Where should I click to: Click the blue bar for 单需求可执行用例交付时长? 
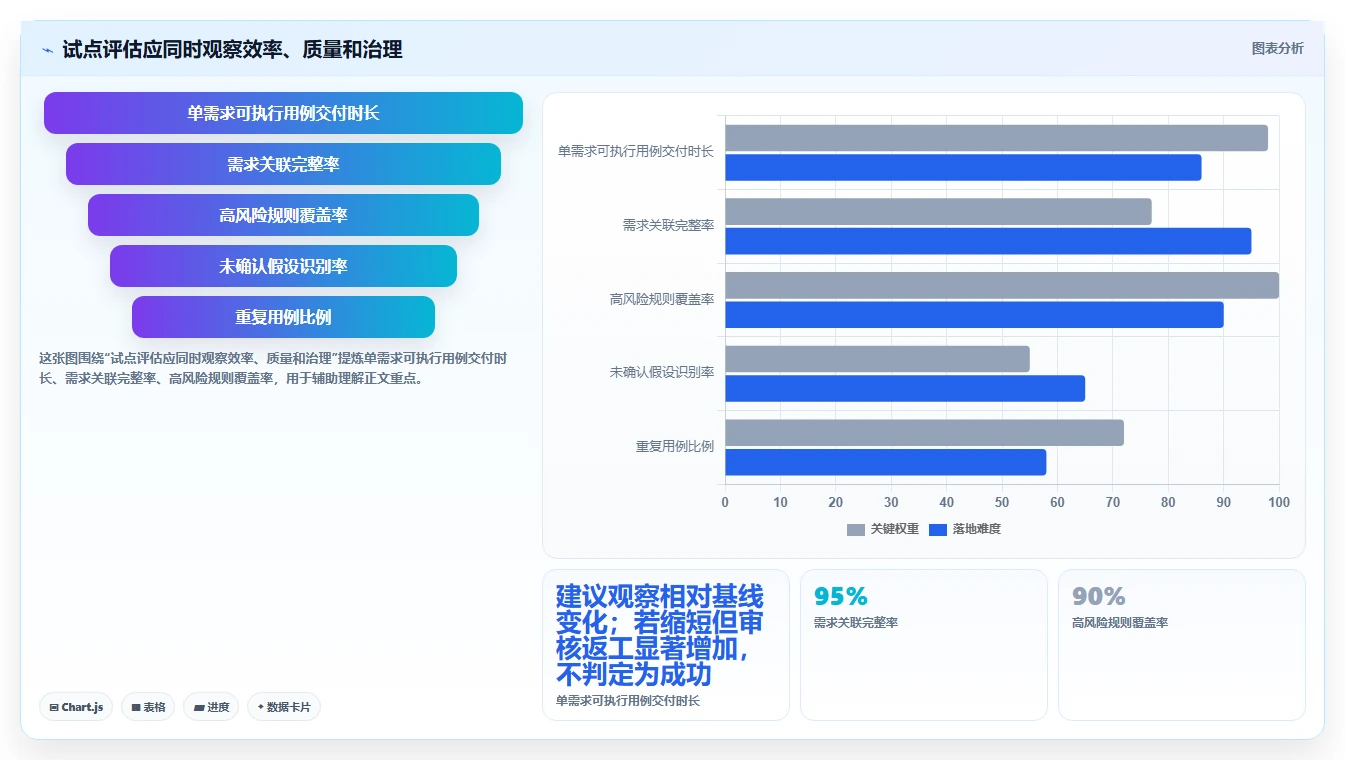click(x=963, y=167)
